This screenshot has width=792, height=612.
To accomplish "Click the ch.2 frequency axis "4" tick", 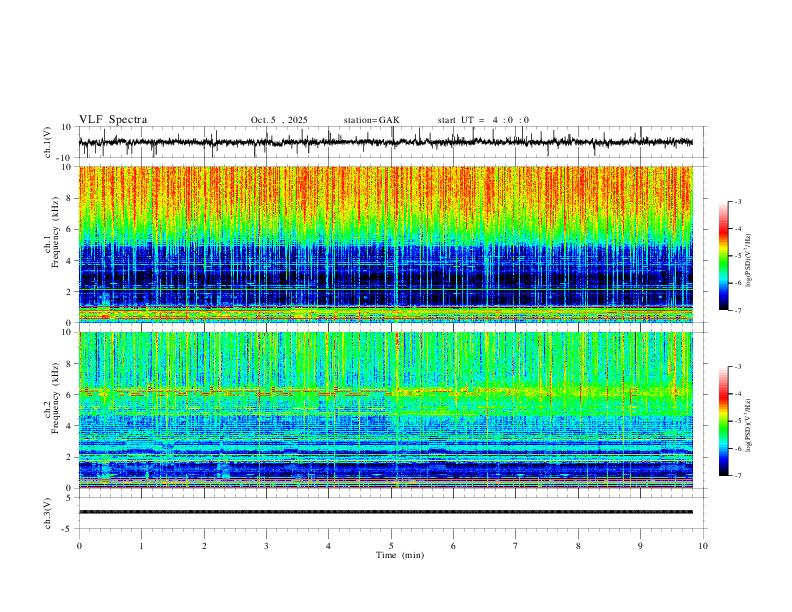I will tap(70, 426).
